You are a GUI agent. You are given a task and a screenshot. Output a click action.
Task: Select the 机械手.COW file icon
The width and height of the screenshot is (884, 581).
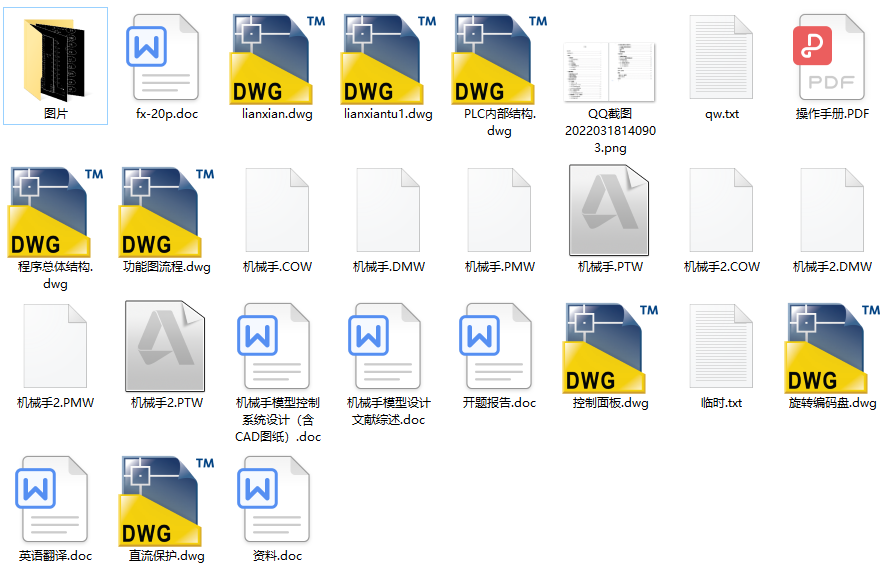277,210
